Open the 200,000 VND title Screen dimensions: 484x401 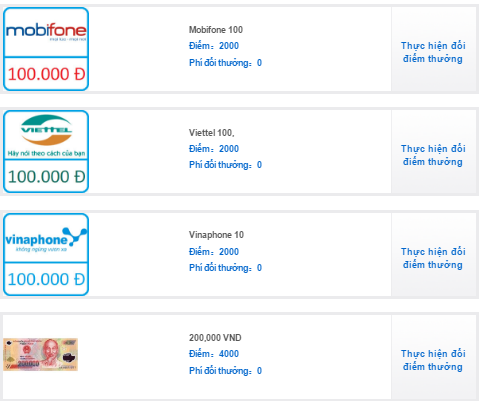coord(215,338)
